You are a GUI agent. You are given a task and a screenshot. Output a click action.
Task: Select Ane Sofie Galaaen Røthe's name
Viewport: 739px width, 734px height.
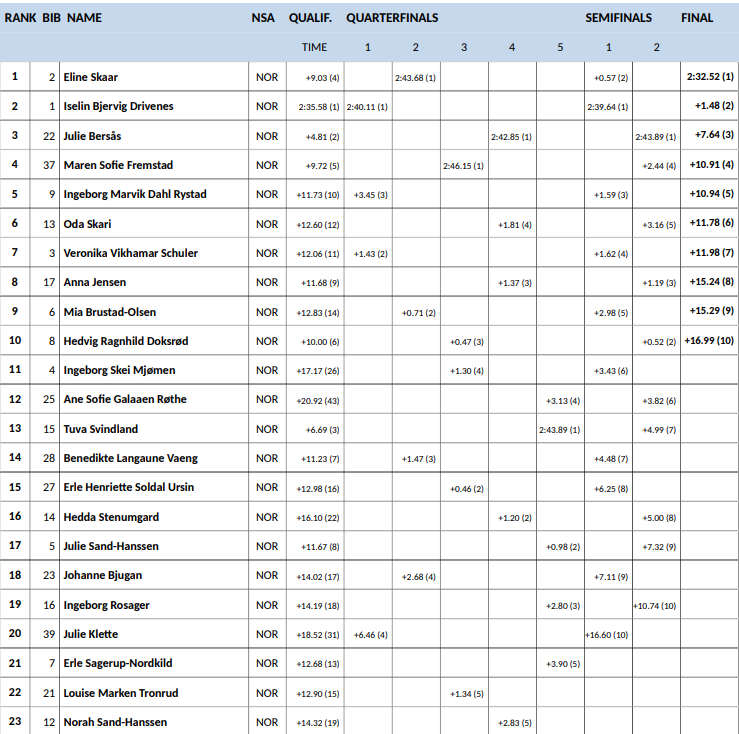125,400
